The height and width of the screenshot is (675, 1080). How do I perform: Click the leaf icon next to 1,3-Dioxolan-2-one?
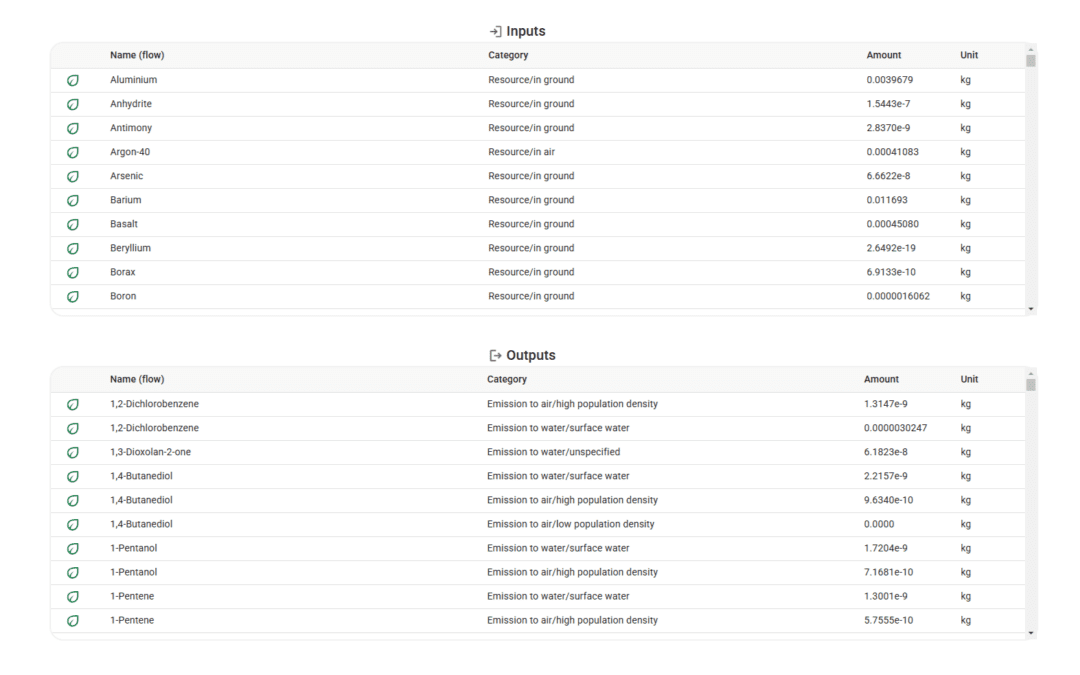click(73, 452)
